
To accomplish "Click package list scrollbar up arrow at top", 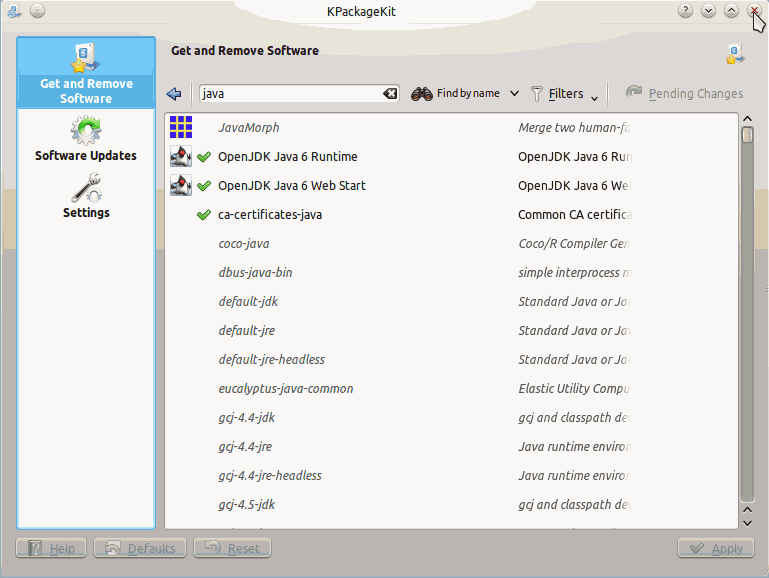I will click(x=747, y=119).
